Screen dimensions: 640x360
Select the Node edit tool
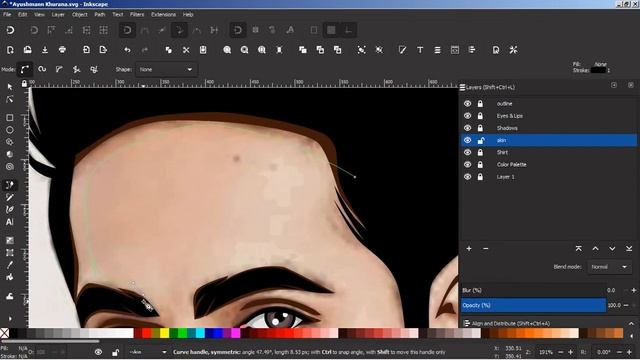pyautogui.click(x=10, y=99)
